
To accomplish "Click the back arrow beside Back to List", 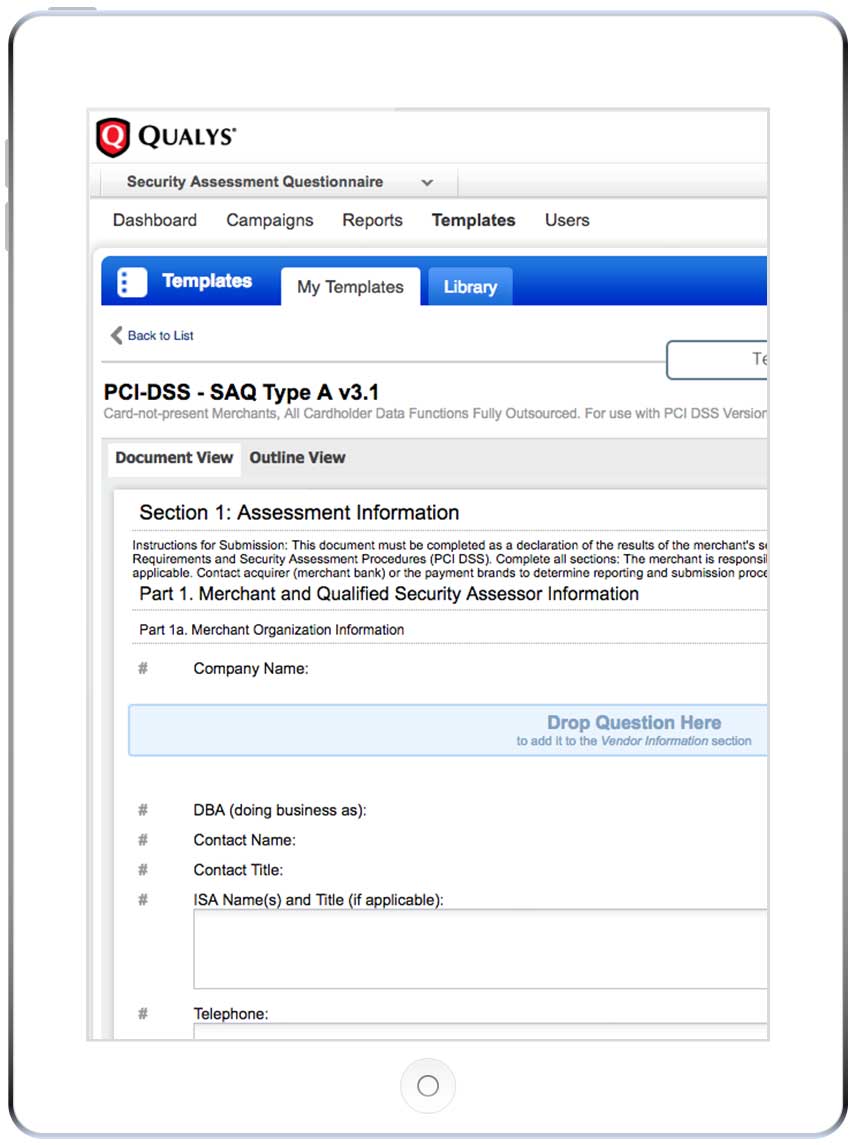I will click(x=117, y=336).
